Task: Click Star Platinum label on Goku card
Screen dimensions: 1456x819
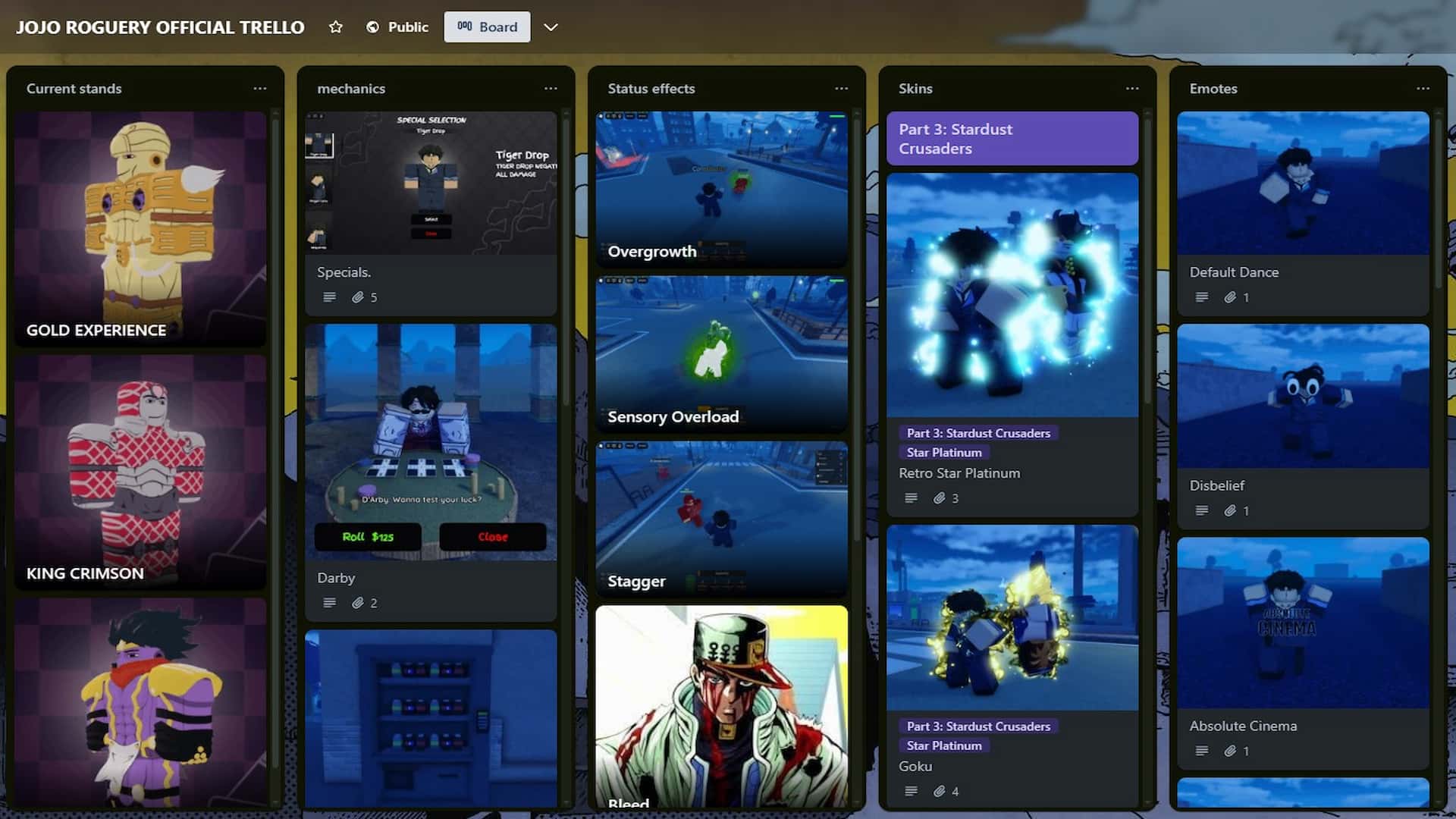Action: pyautogui.click(x=944, y=746)
